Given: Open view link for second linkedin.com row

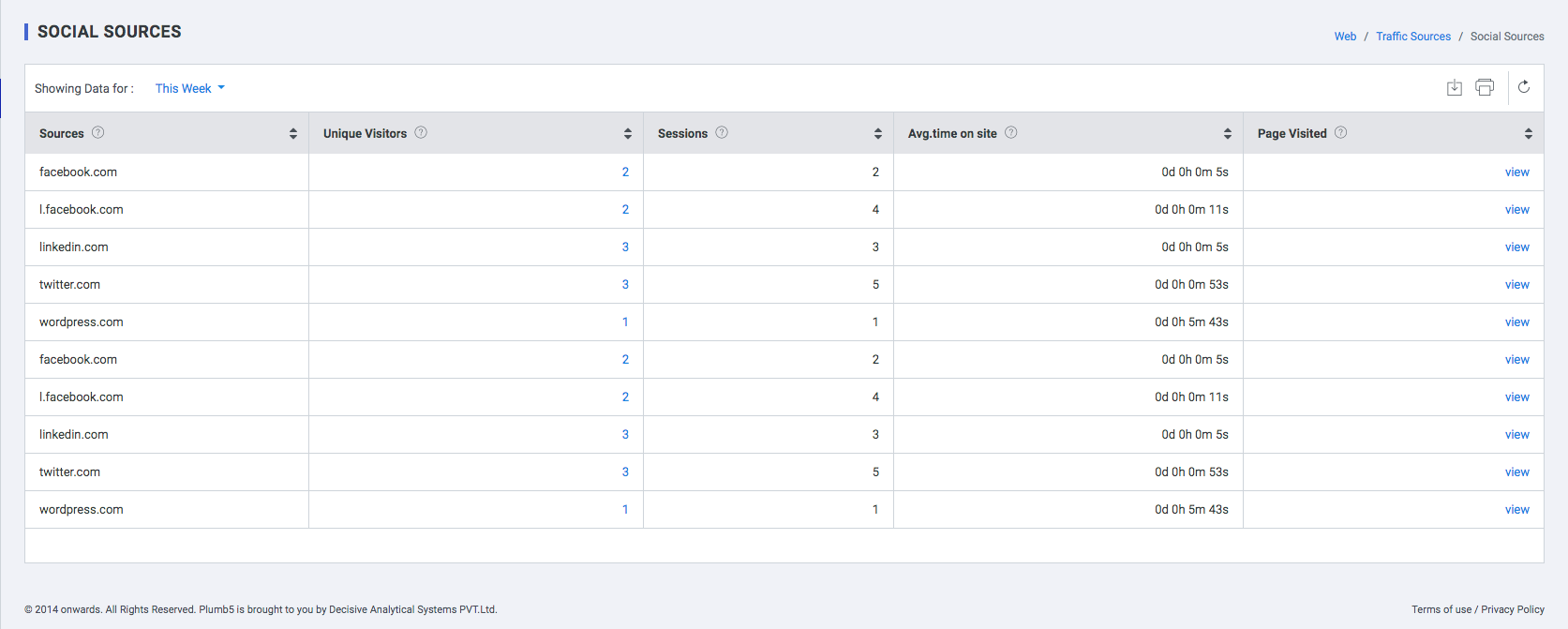Looking at the screenshot, I should tap(1516, 434).
